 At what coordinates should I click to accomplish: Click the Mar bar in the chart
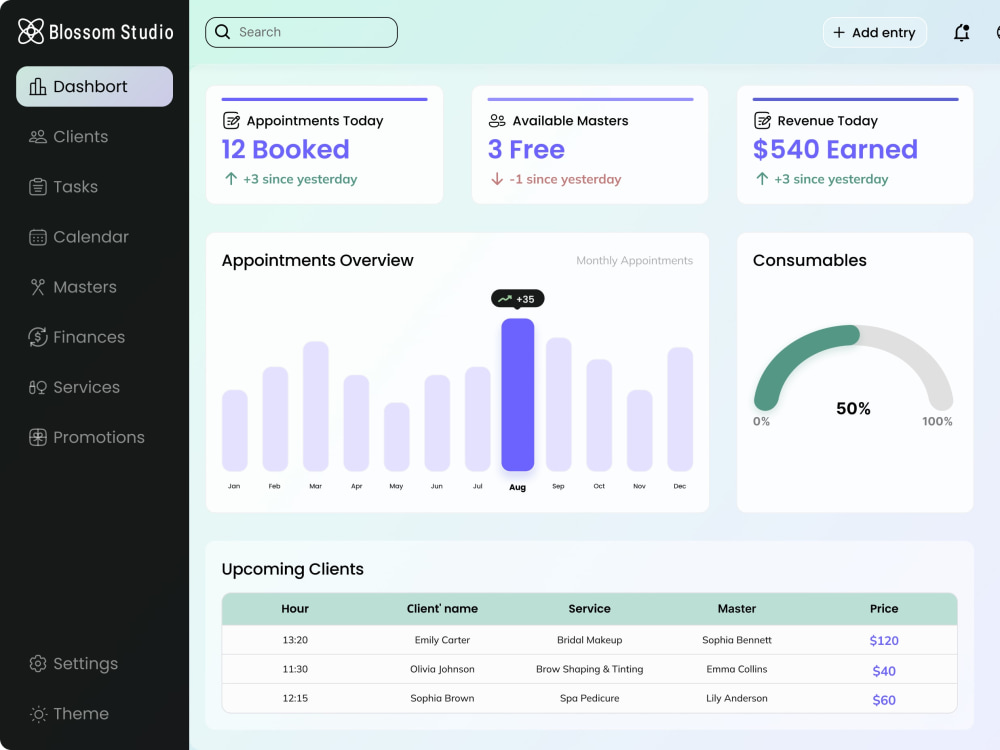316,406
